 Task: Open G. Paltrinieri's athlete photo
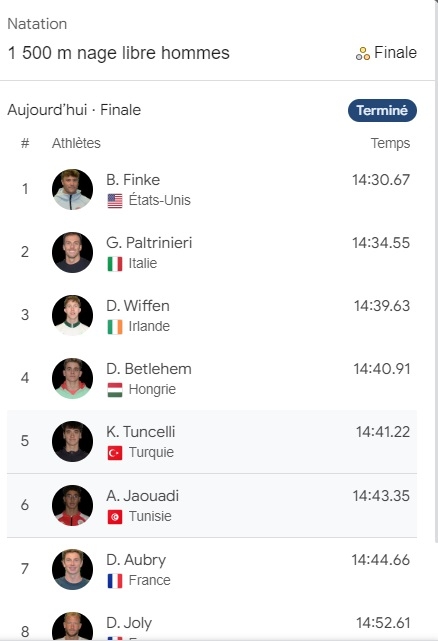pos(72,252)
